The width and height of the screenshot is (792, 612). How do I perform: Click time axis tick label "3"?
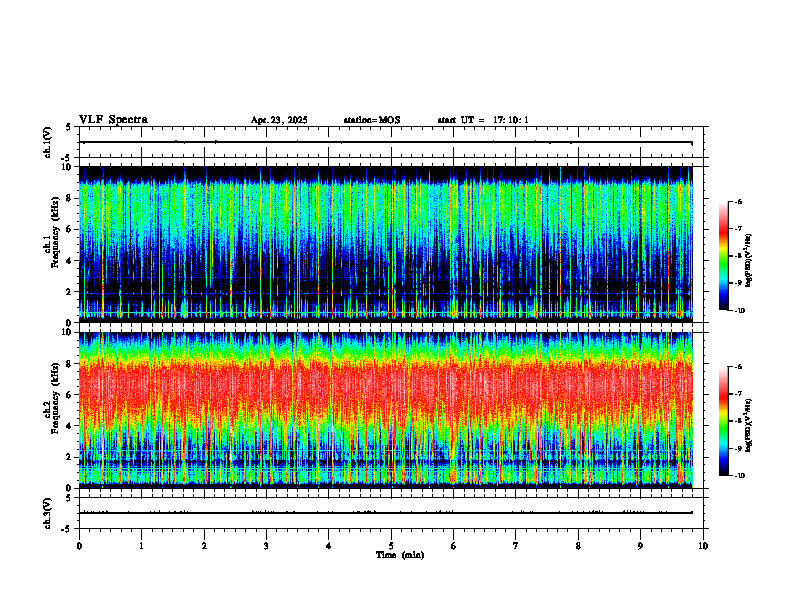(266, 546)
